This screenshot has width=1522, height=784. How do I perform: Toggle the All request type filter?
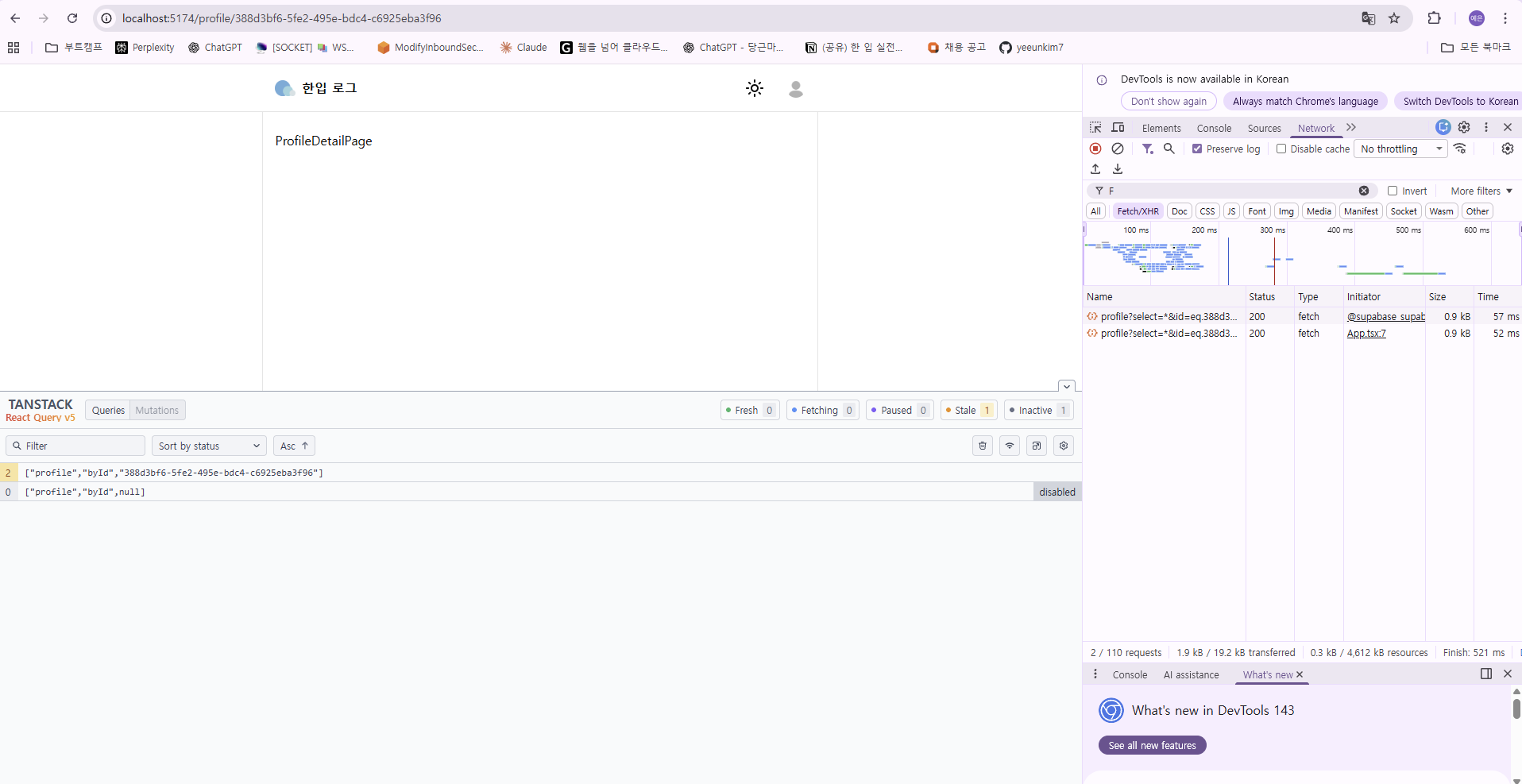coord(1095,211)
